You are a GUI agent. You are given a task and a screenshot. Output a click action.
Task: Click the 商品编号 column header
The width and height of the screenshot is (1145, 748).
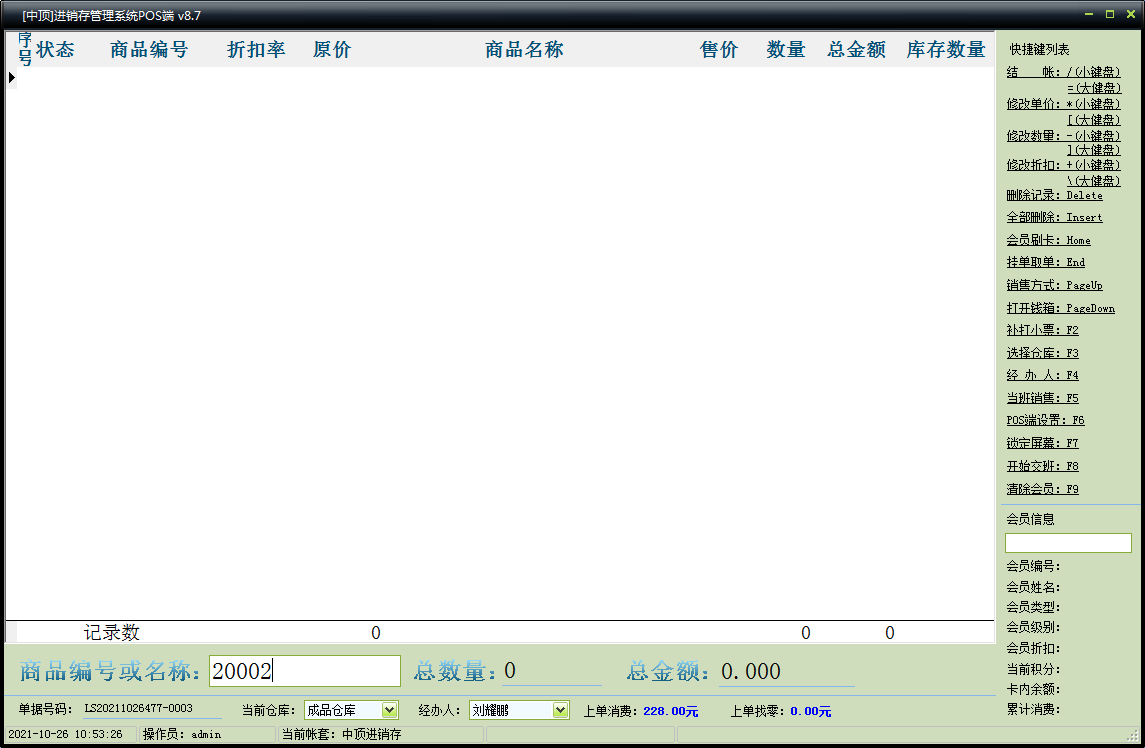[149, 50]
